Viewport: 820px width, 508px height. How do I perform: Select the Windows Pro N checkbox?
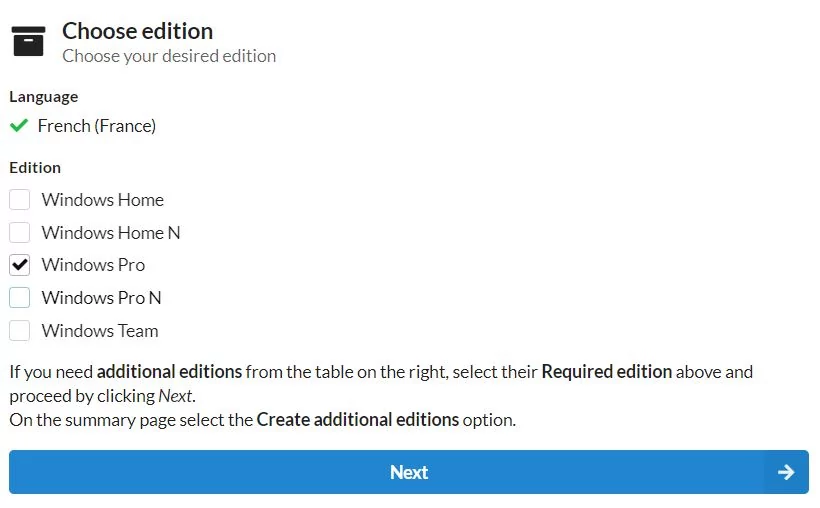tap(19, 298)
